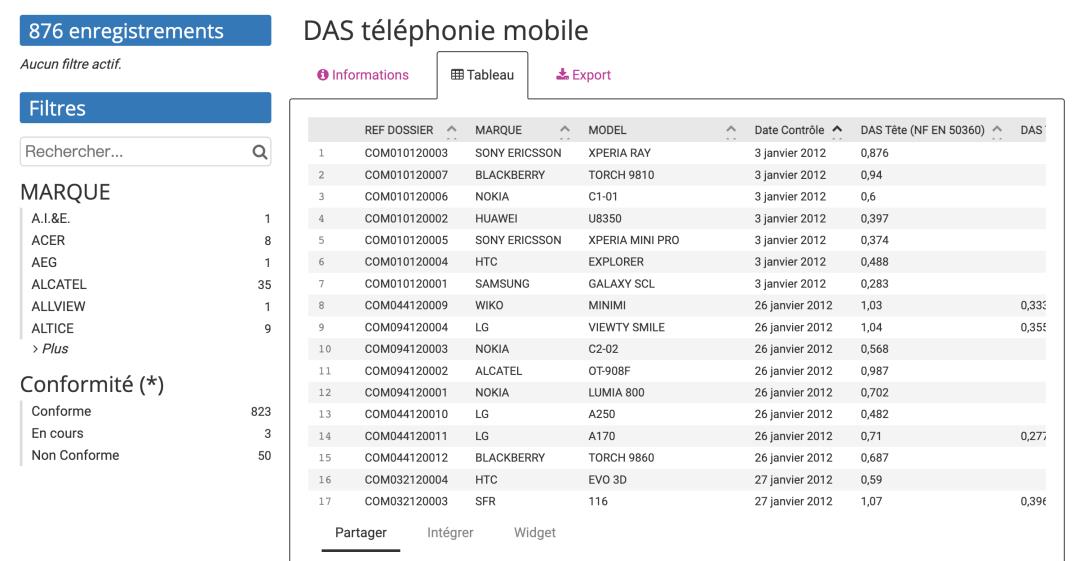The height and width of the screenshot is (561, 1080).
Task: Sort by DAS Tête column arrow
Action: [x=997, y=131]
